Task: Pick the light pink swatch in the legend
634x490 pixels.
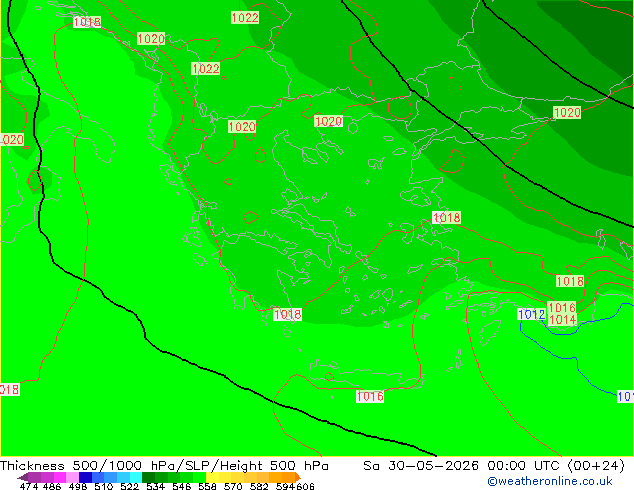Action: pos(72,477)
